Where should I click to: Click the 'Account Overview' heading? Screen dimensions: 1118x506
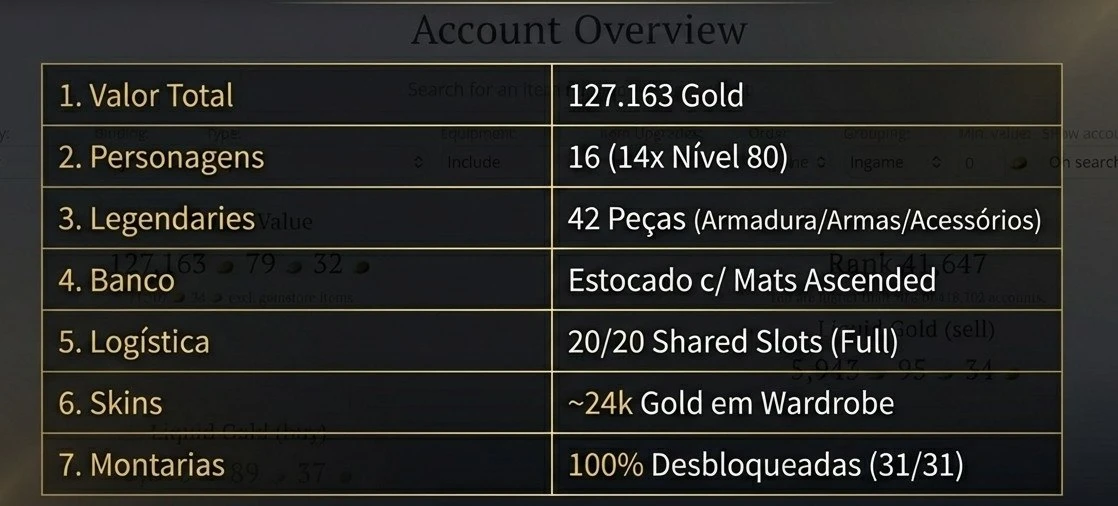(578, 30)
